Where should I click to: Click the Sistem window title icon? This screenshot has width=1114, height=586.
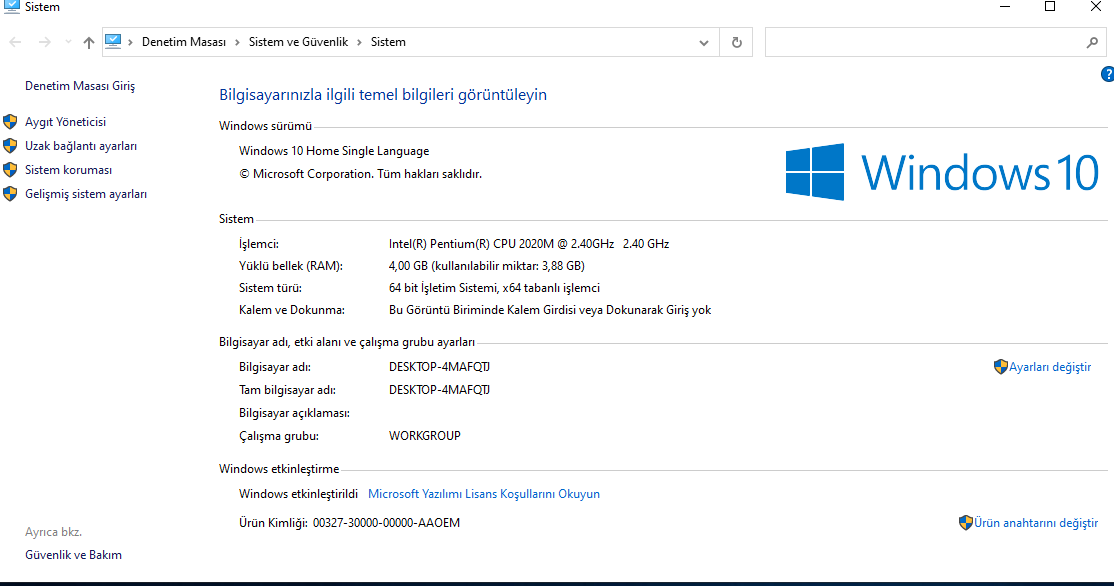pos(11,7)
